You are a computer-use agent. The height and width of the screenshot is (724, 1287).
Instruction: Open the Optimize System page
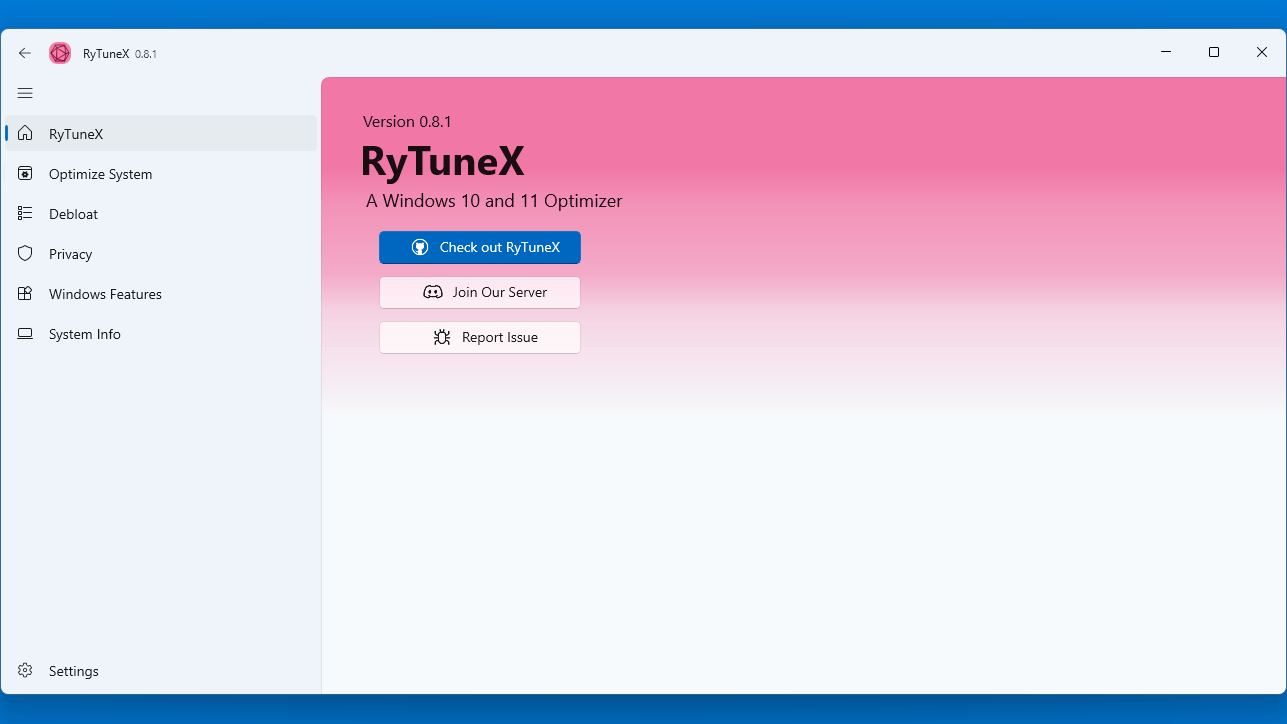coord(161,173)
